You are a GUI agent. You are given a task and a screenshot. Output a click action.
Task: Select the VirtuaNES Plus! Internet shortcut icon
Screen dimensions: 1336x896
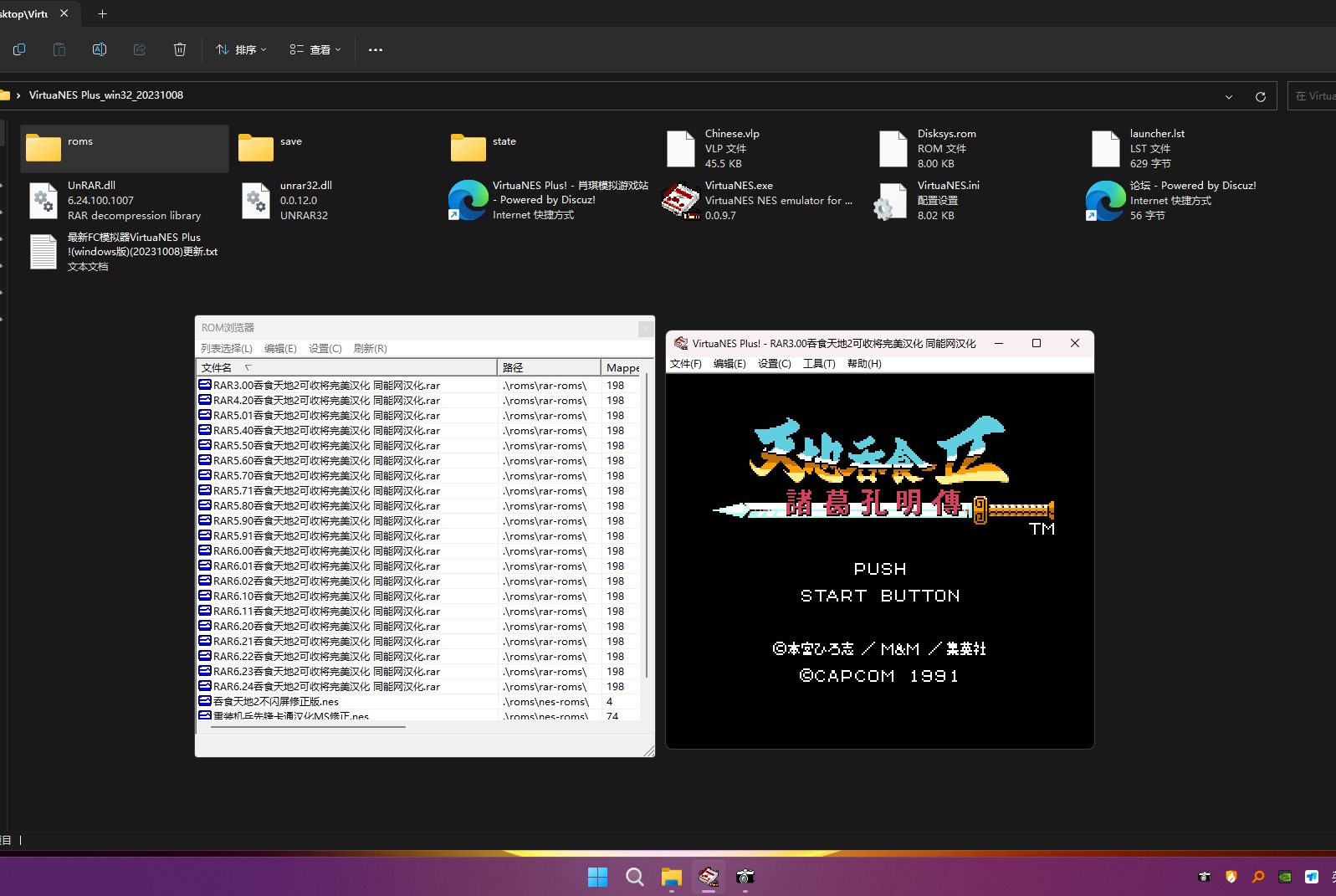coord(468,201)
